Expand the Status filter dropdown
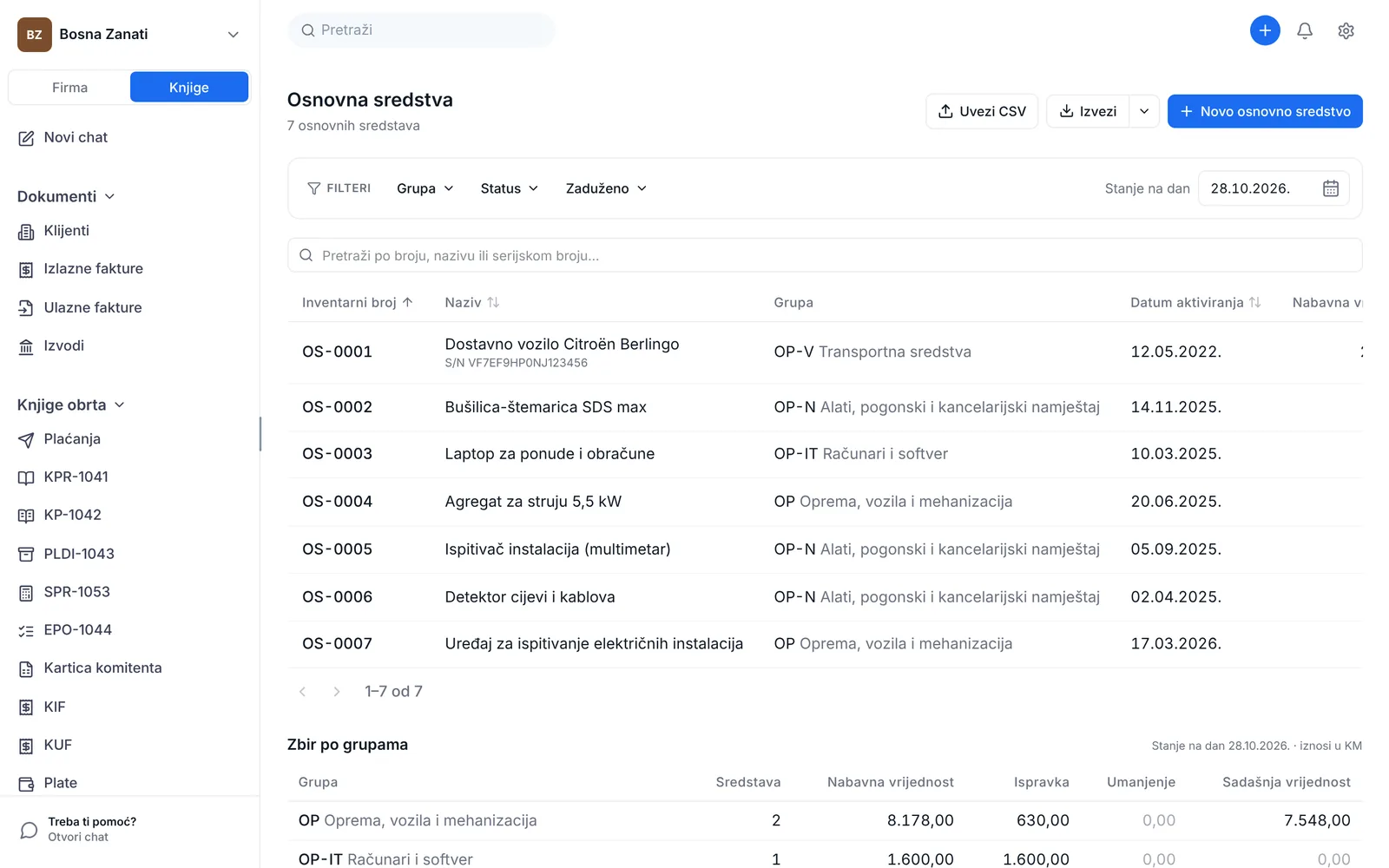1389x868 pixels. point(510,188)
